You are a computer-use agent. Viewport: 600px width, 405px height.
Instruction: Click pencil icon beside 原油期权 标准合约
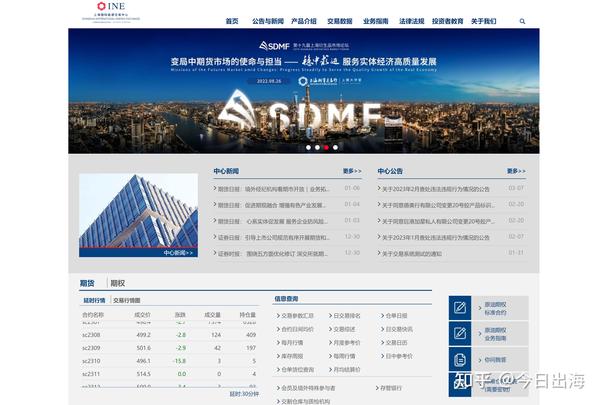coord(460,308)
